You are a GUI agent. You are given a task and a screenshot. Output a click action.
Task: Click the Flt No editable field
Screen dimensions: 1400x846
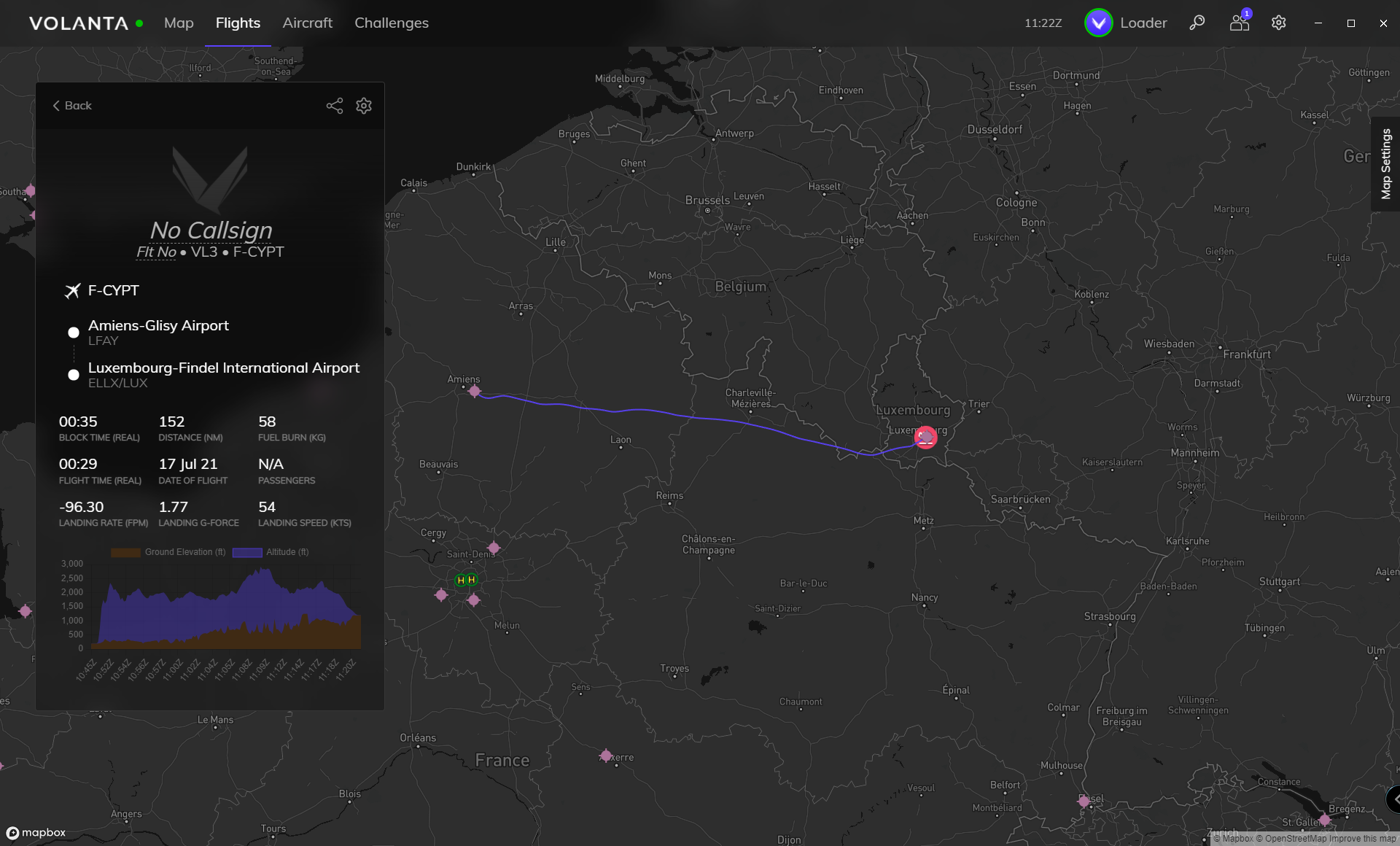(156, 252)
